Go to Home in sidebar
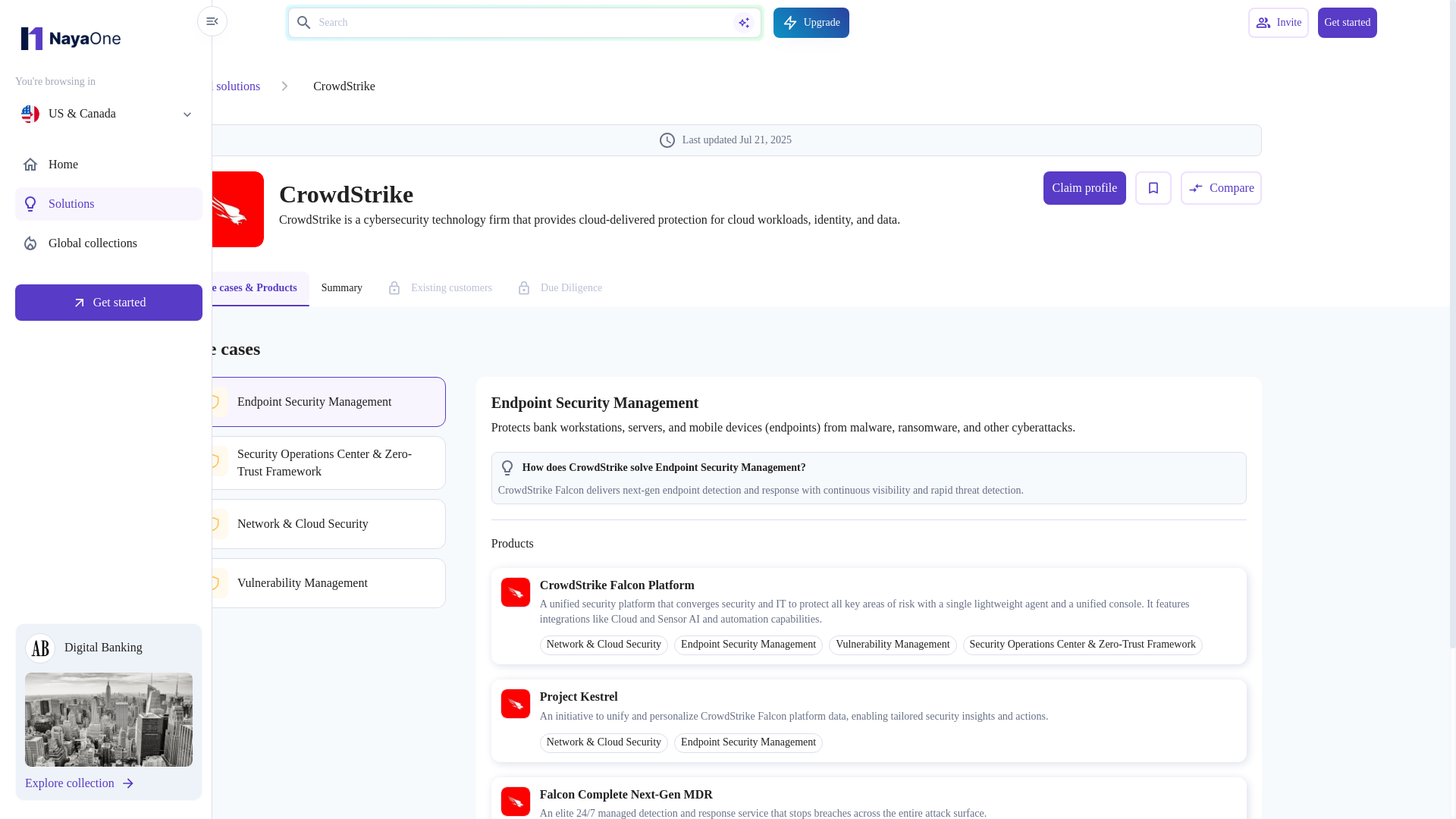 click(x=108, y=165)
